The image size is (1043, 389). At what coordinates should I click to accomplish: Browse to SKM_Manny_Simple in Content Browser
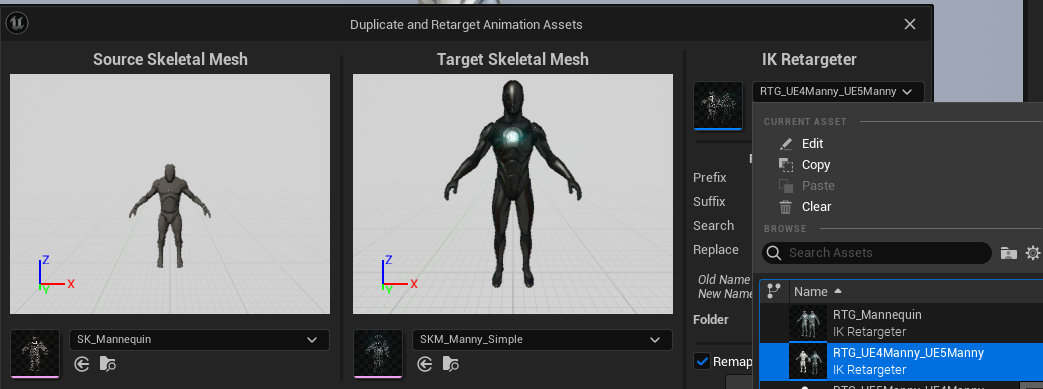(451, 364)
